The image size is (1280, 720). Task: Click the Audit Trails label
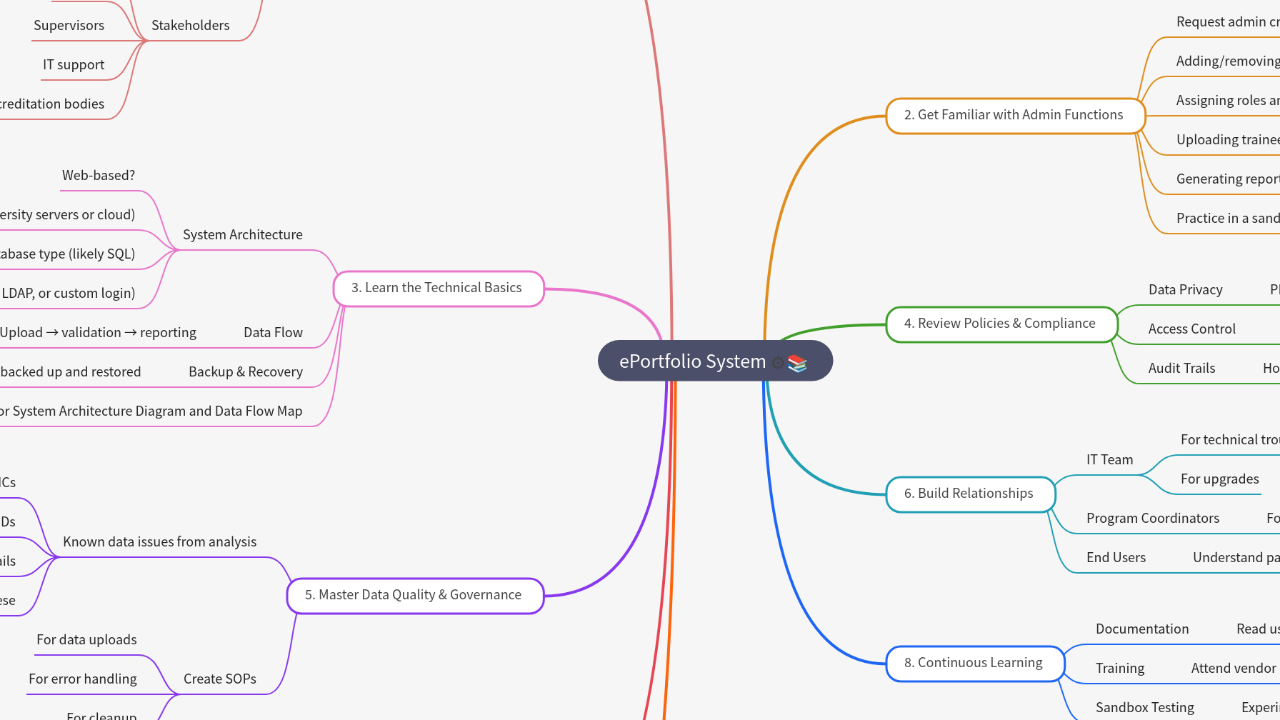coord(1180,368)
